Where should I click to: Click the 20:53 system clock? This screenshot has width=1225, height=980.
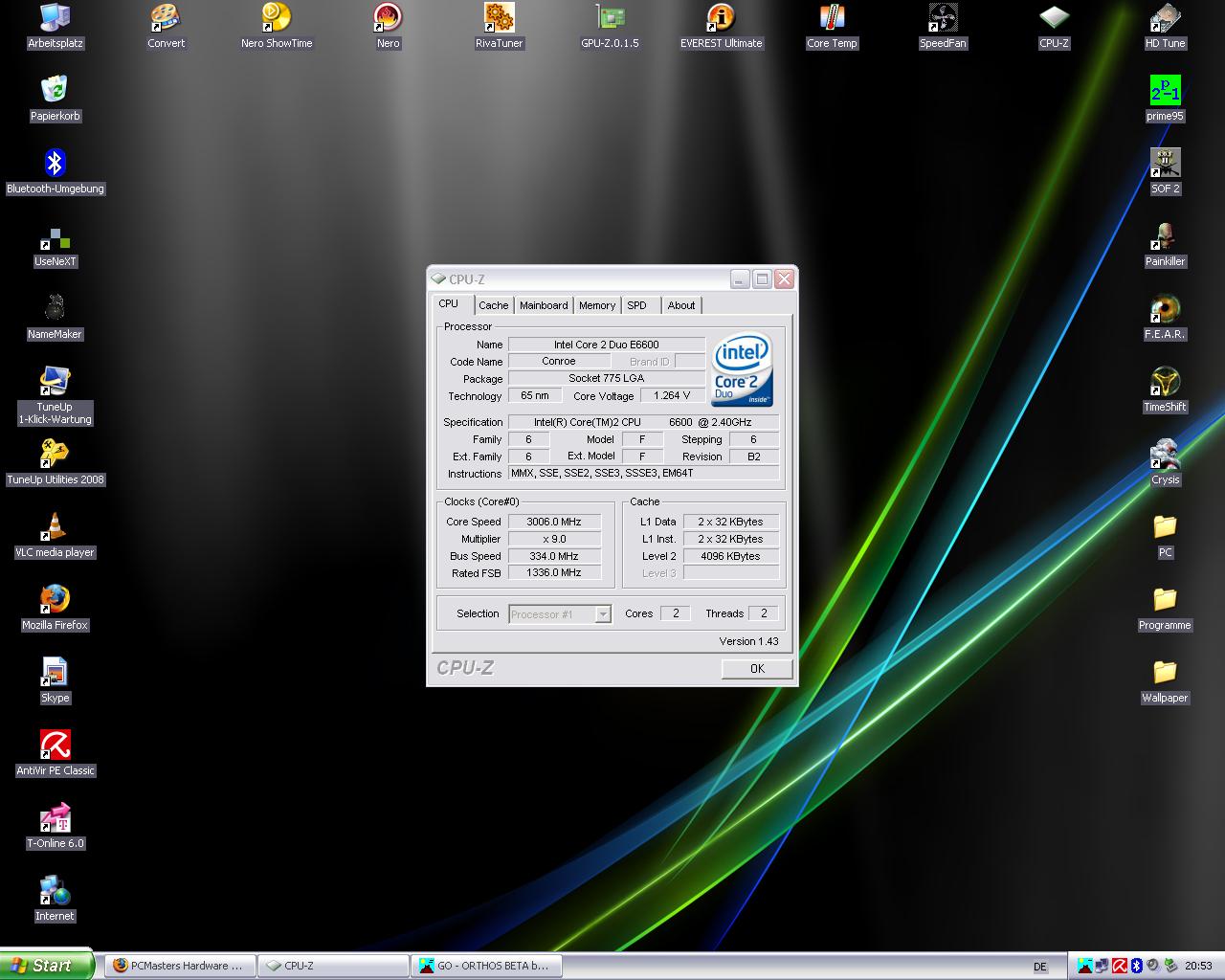1198,967
